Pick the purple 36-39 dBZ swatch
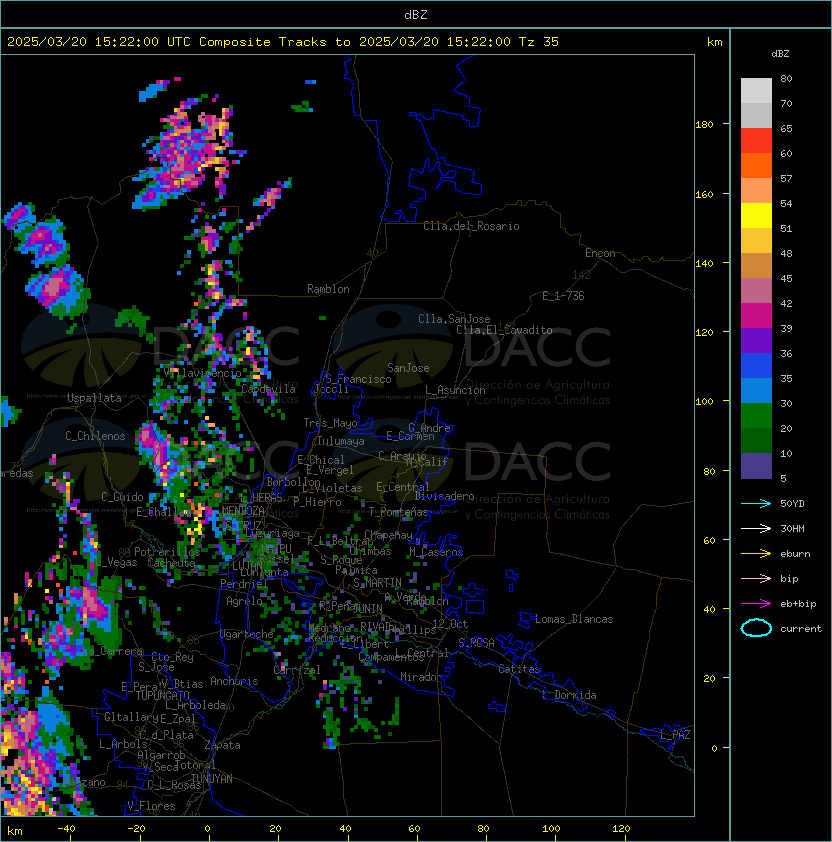Image resolution: width=832 pixels, height=842 pixels. 756,340
